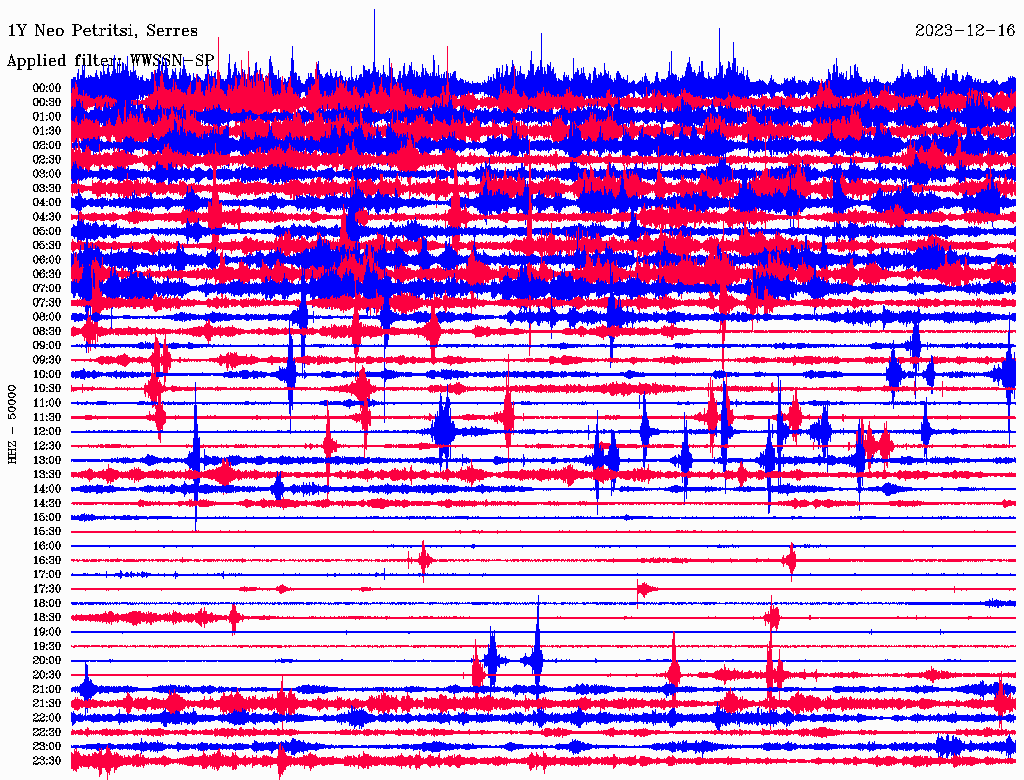Viewport: 1024px width, 780px height.
Task: Choose the 11:30 trace label
Action: tap(47, 417)
